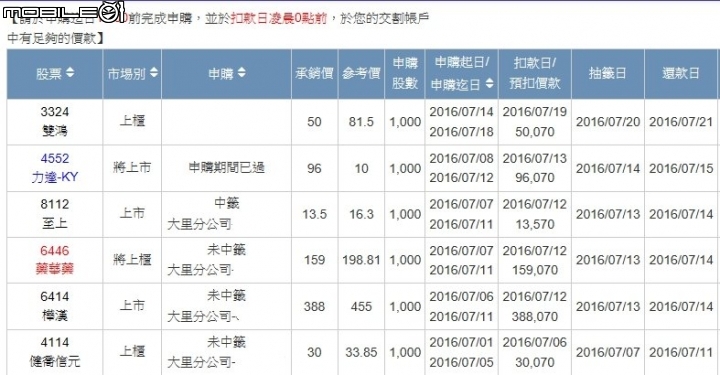Click 上櫃 market cell in 雙鴻 row
This screenshot has height=375, width=720.
(x=132, y=121)
